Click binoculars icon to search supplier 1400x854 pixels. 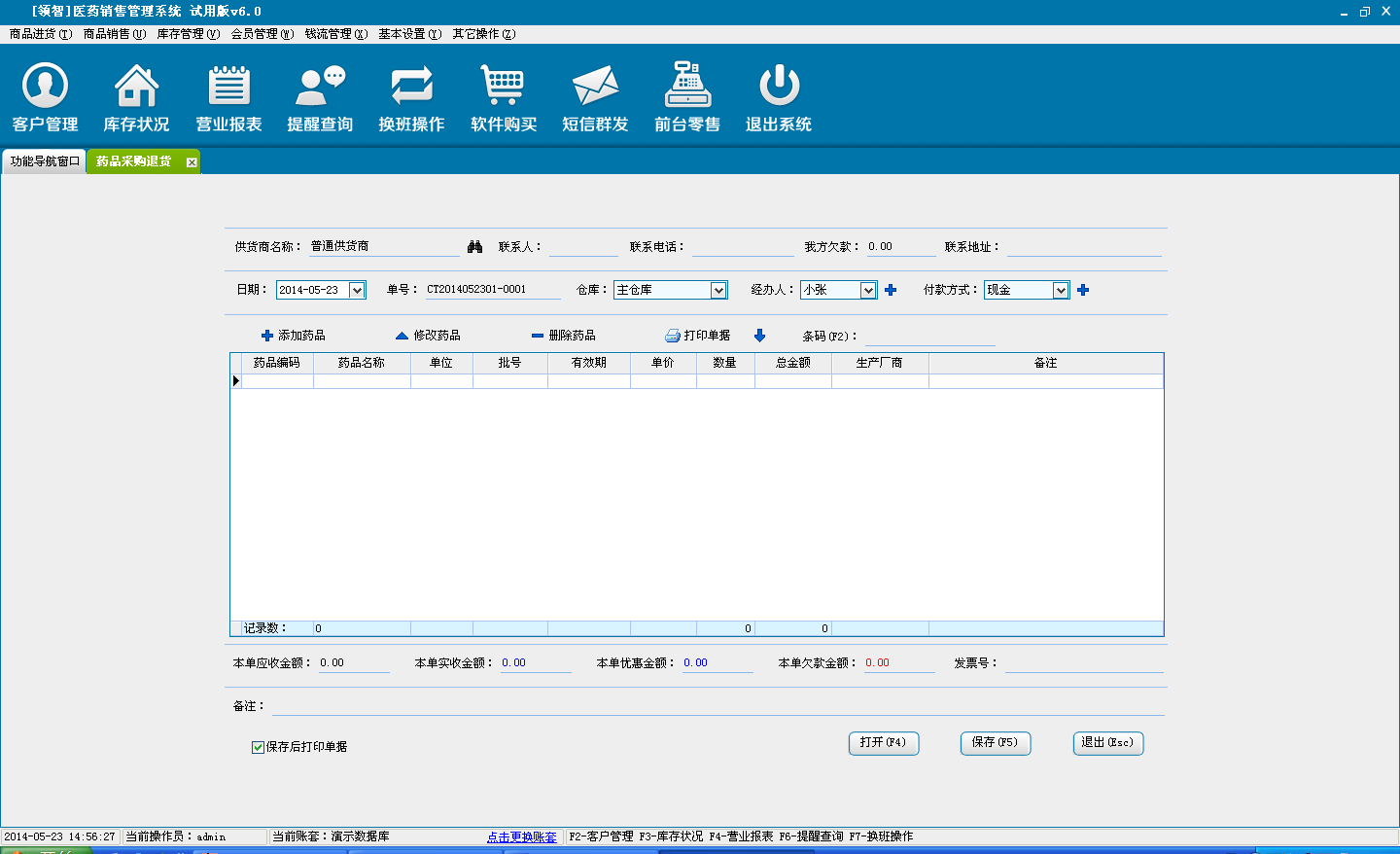pyautogui.click(x=474, y=247)
